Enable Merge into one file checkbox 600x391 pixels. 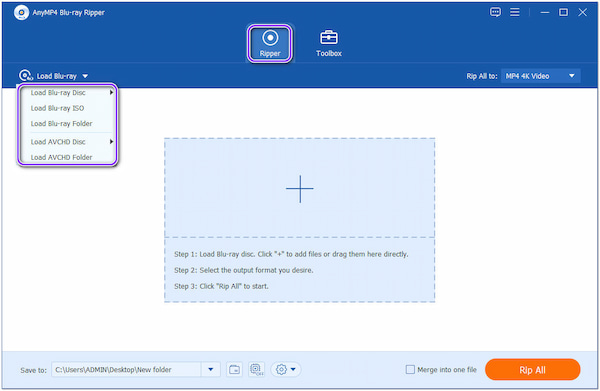(410, 370)
